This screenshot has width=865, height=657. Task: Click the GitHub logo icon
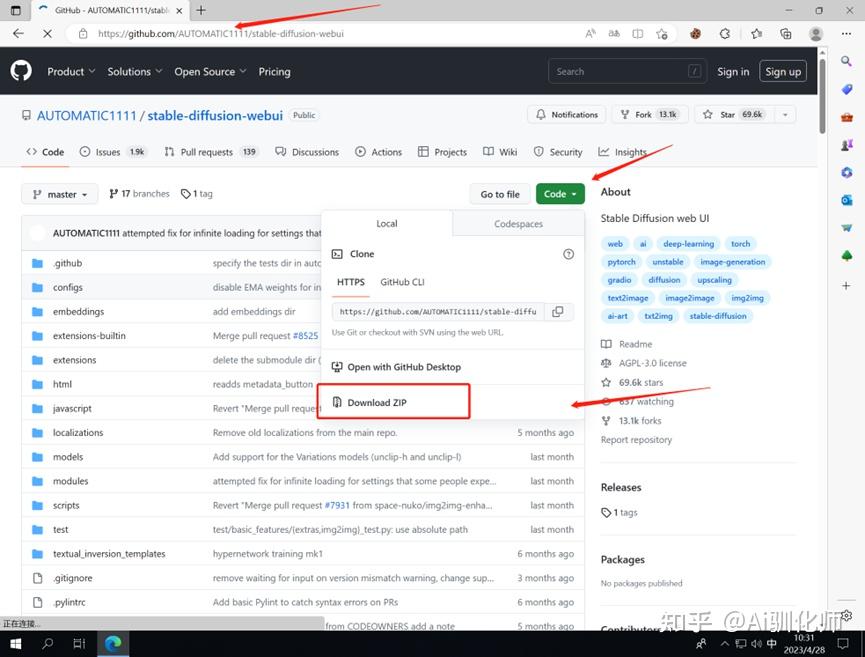click(x=21, y=71)
